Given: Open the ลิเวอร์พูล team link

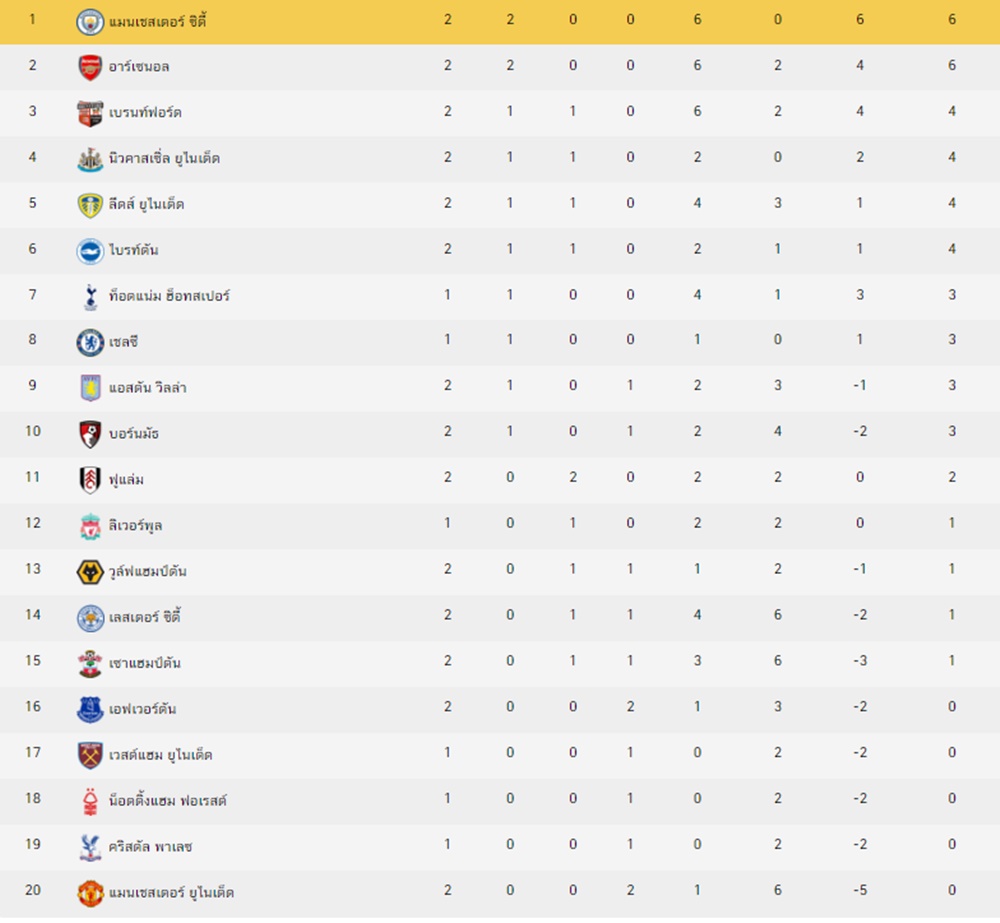Looking at the screenshot, I should pyautogui.click(x=135, y=526).
